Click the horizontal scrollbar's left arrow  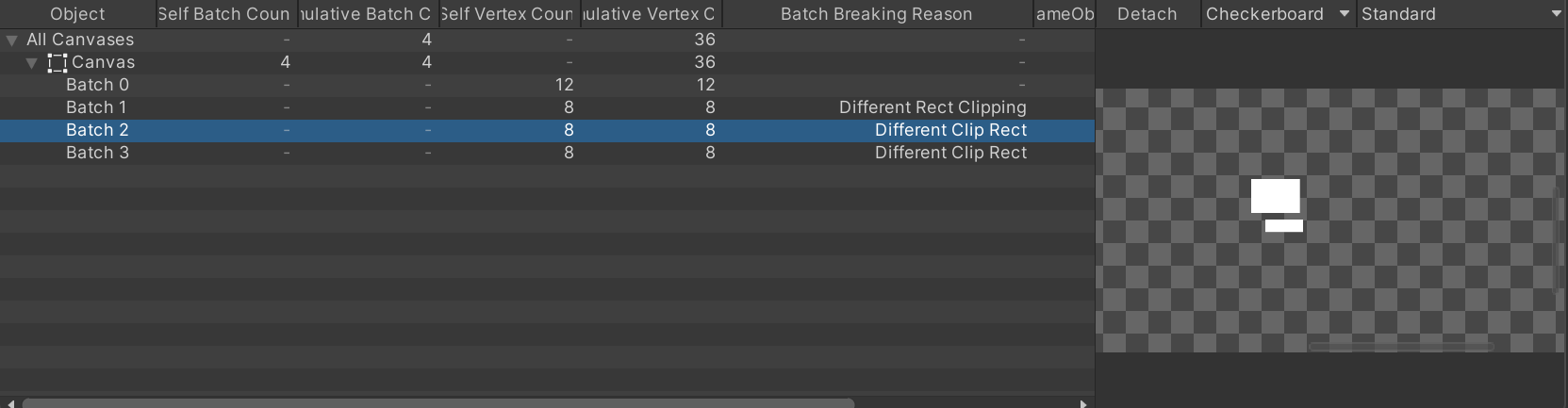click(10, 403)
